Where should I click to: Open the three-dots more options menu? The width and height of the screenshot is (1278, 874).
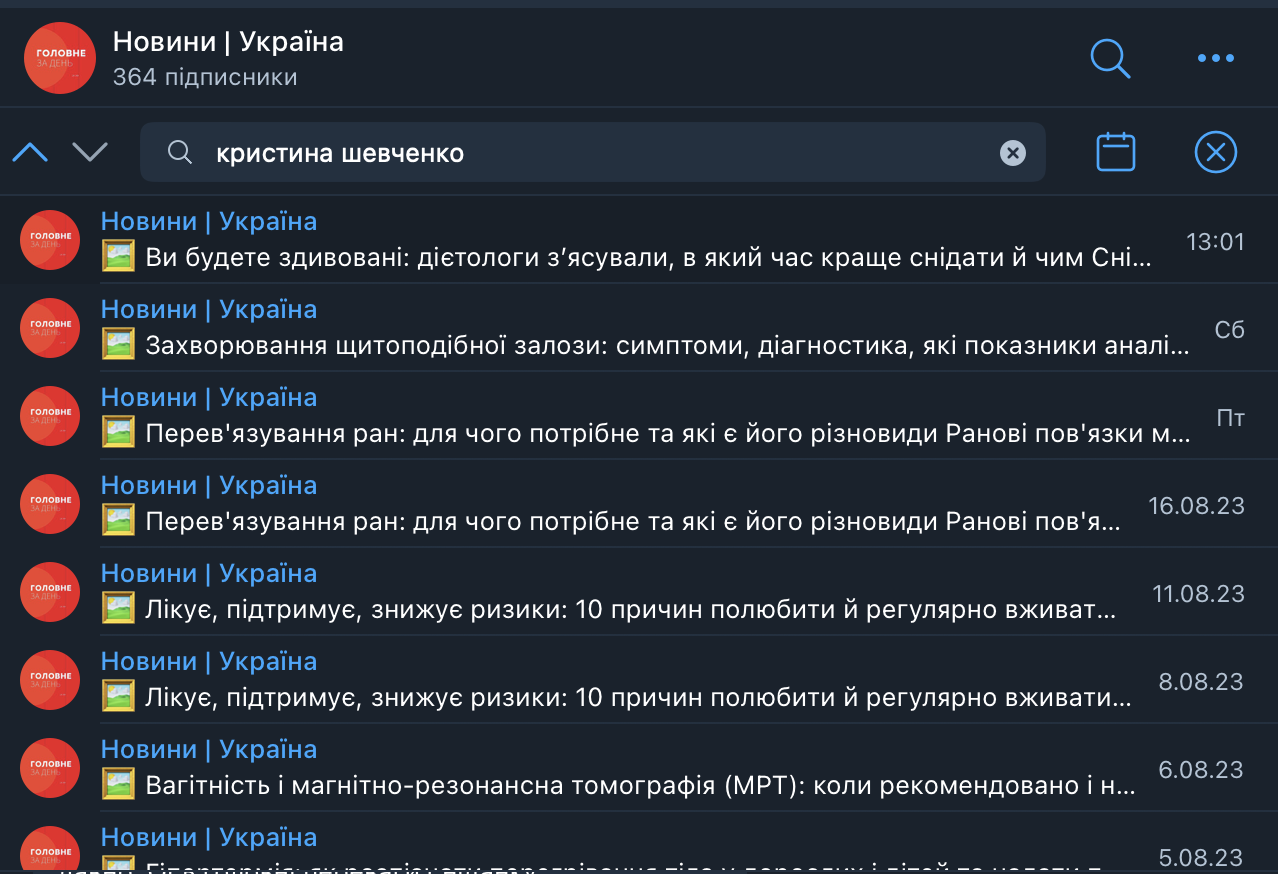(x=1216, y=58)
